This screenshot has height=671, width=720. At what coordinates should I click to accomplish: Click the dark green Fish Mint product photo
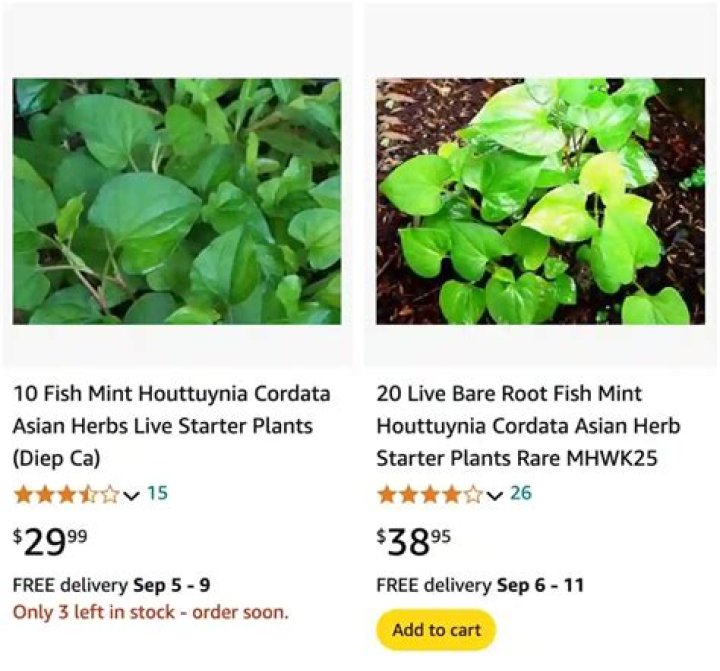coord(176,201)
